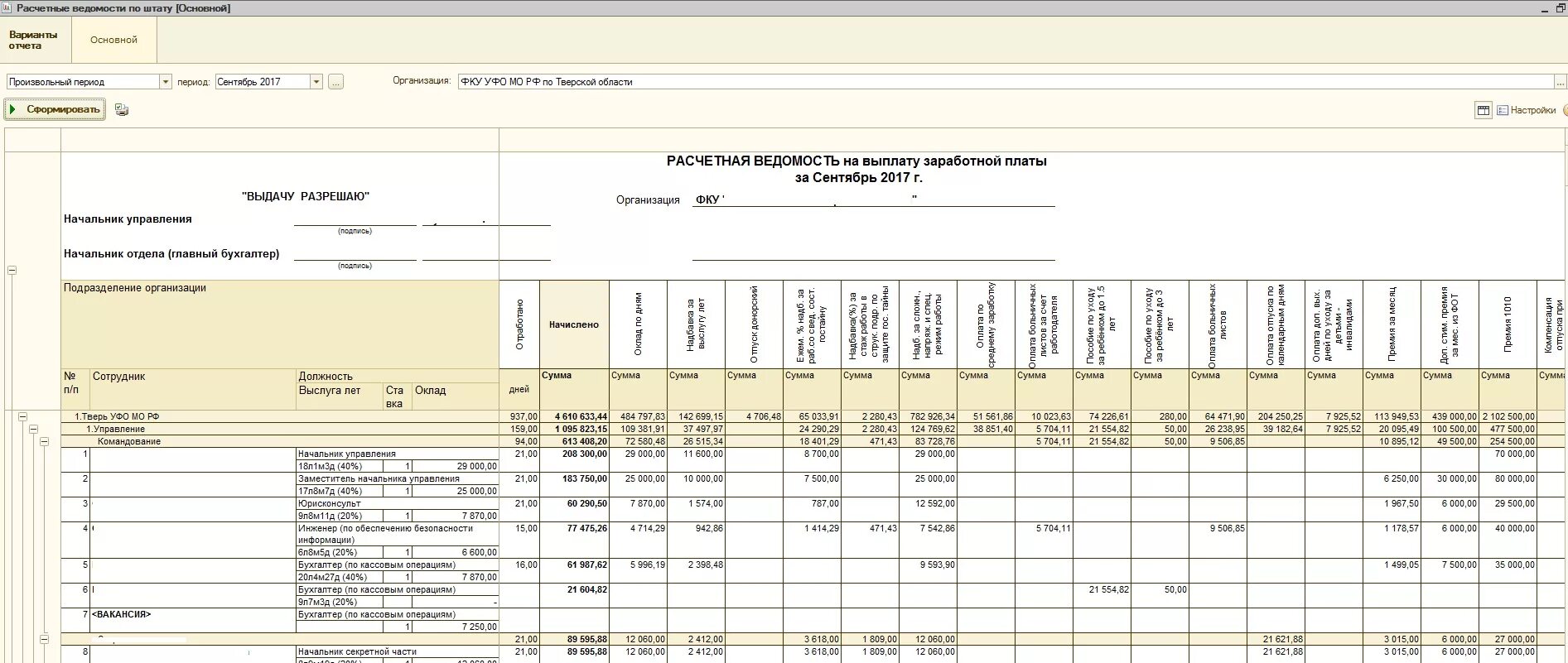The width and height of the screenshot is (1568, 663).
Task: Toggle the report layout panel icon left of Настройки
Action: [1484, 110]
